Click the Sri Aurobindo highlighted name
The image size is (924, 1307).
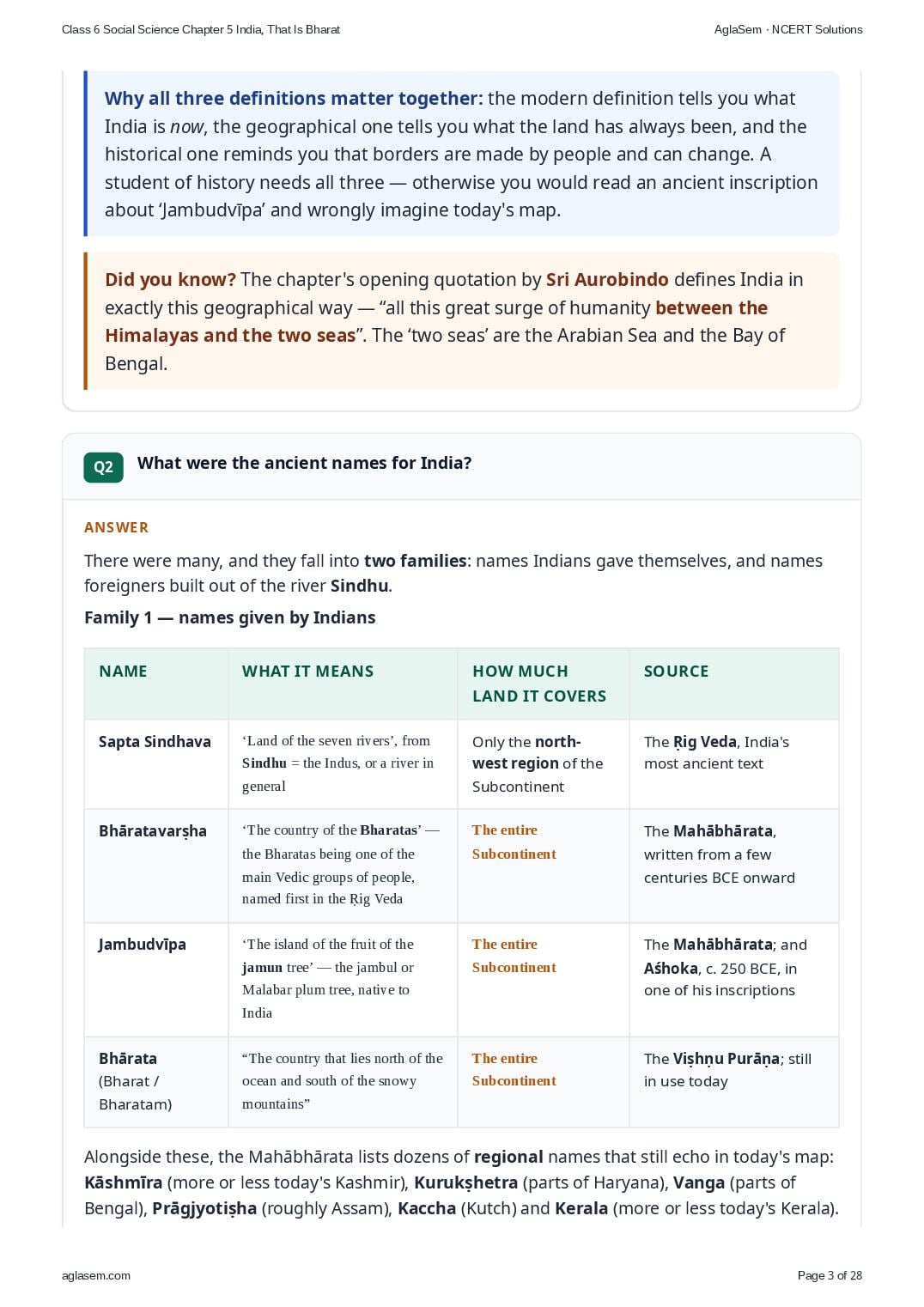coord(607,280)
